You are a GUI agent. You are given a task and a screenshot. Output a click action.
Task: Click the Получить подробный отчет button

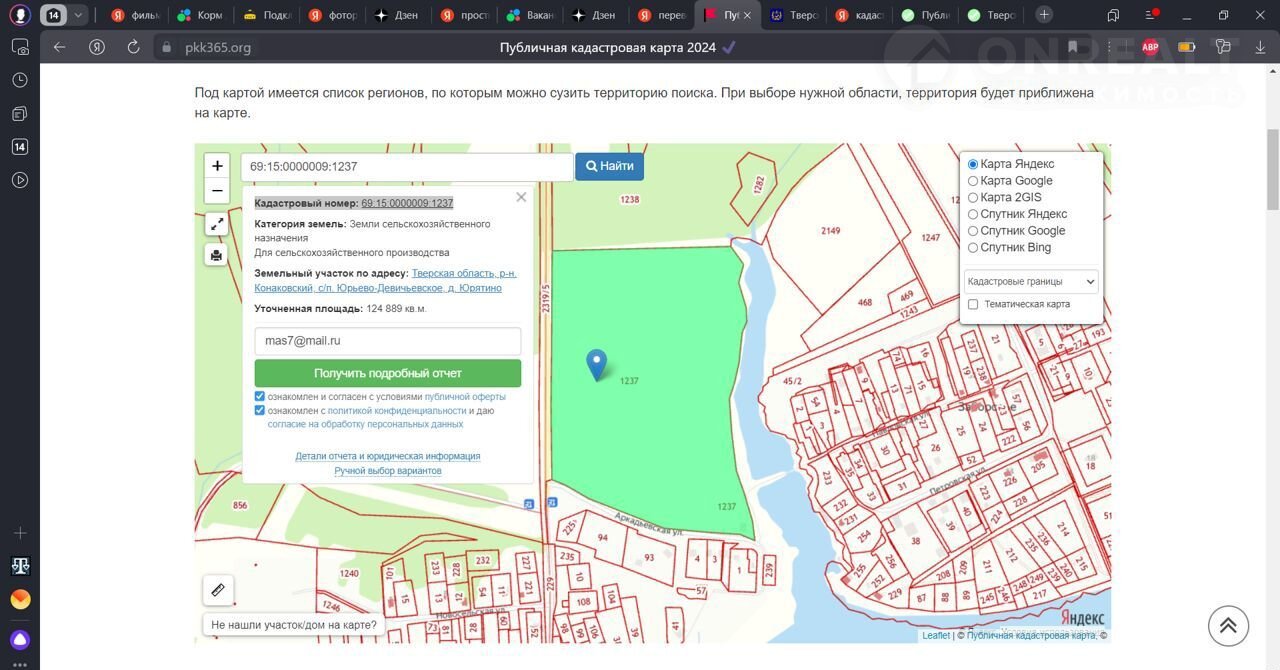387,373
